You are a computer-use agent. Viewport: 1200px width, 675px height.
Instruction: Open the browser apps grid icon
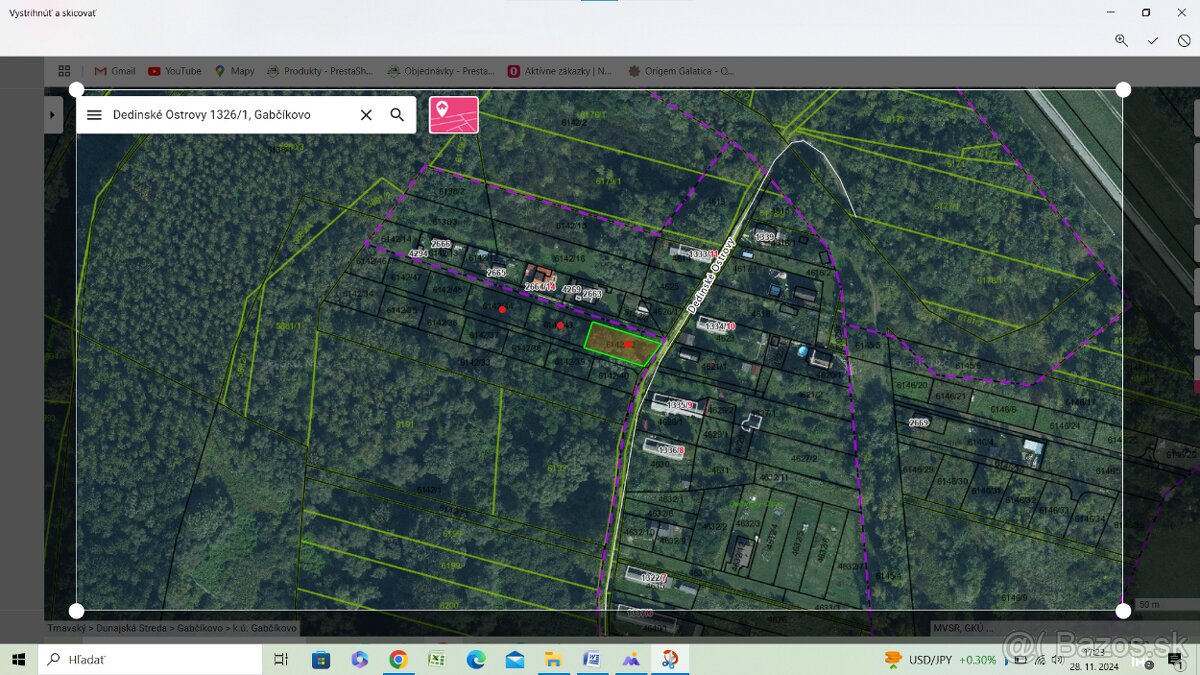coord(64,71)
